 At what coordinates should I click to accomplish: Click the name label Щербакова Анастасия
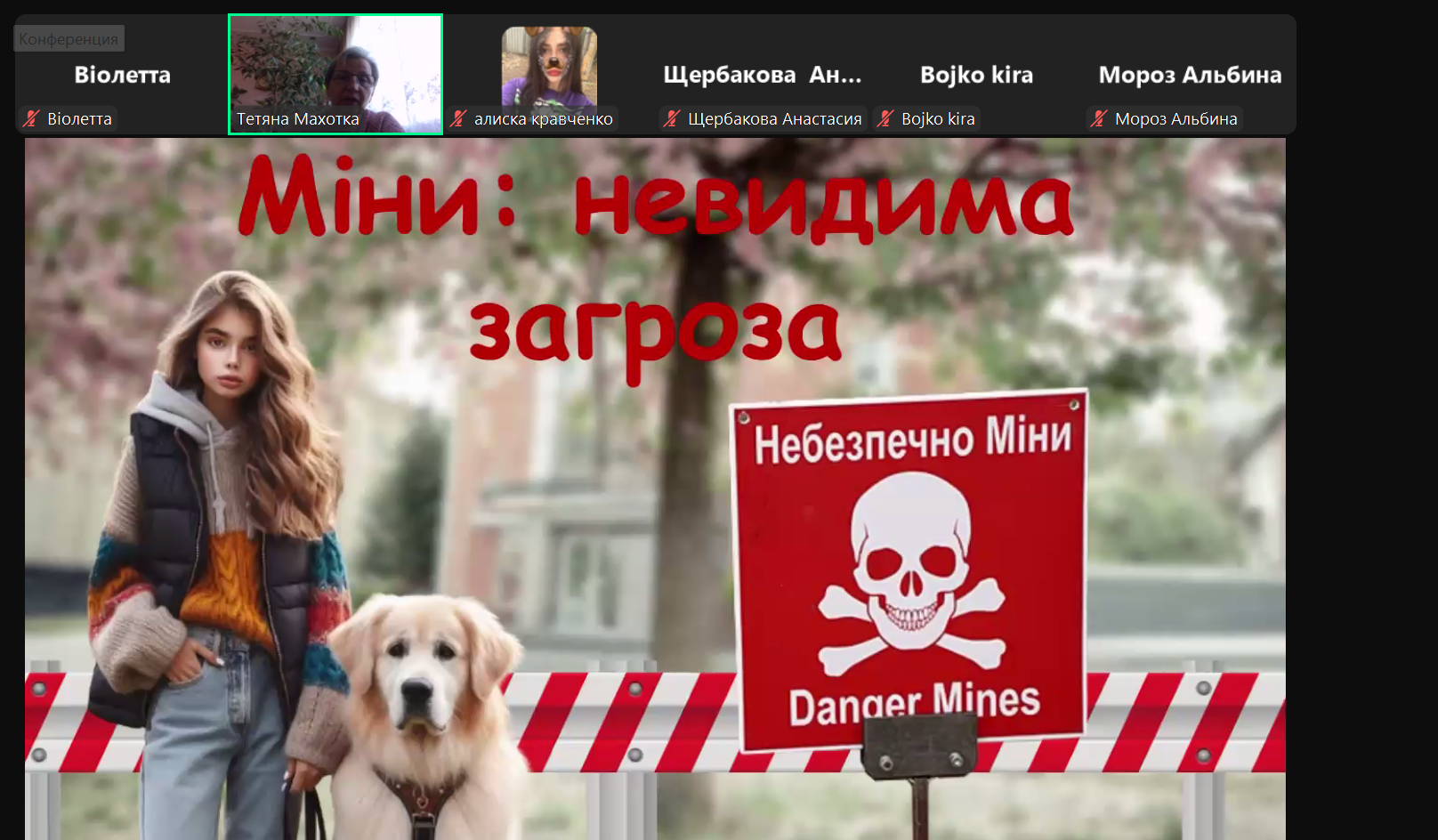pos(774,118)
